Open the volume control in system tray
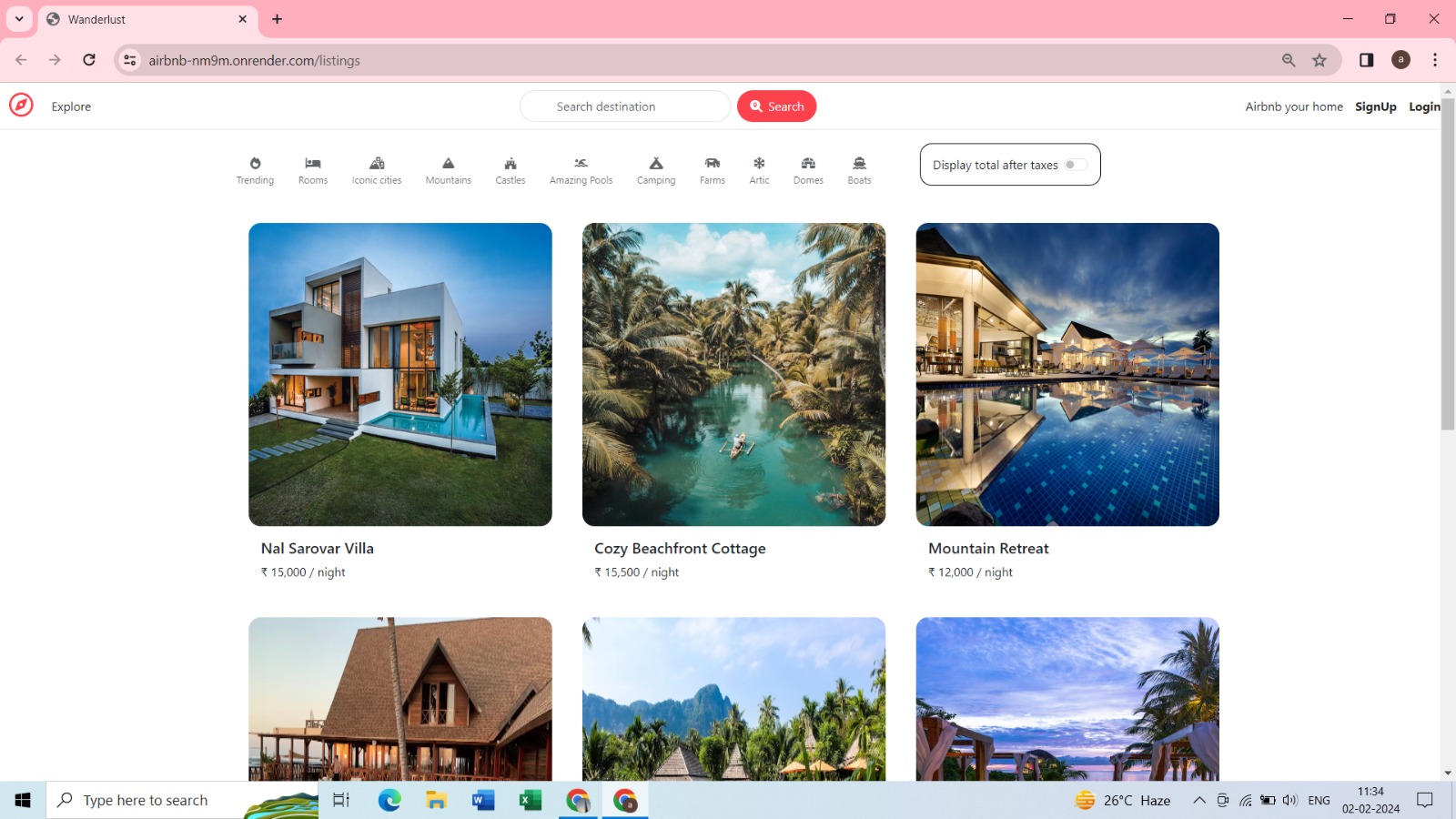 tap(1289, 800)
